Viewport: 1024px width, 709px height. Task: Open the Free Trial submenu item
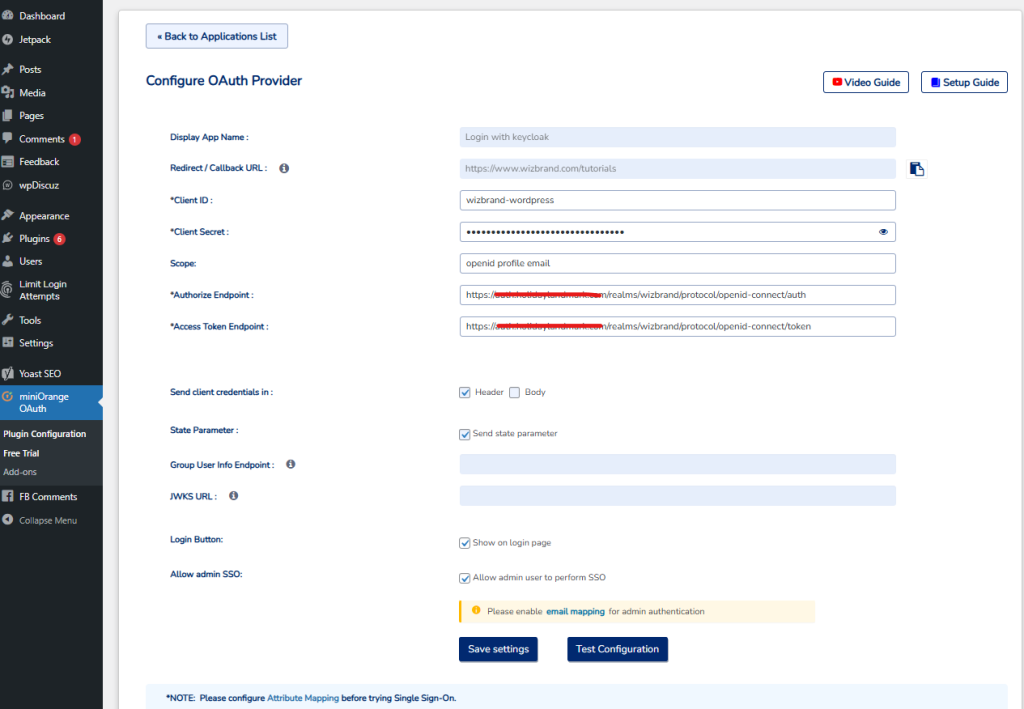tap(21, 453)
